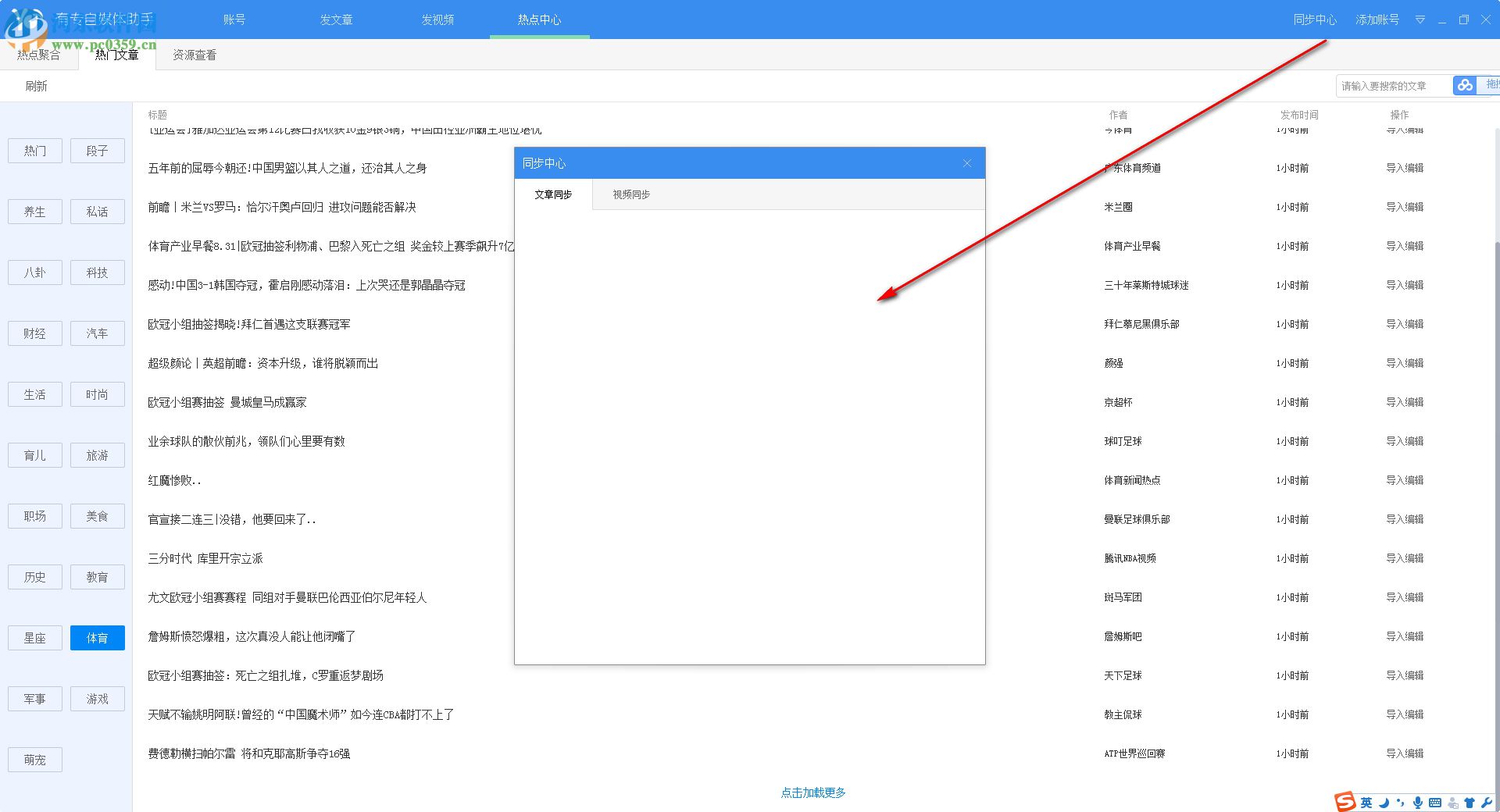Image resolution: width=1500 pixels, height=812 pixels.
Task: Select the 星座 category
Action: tap(35, 638)
